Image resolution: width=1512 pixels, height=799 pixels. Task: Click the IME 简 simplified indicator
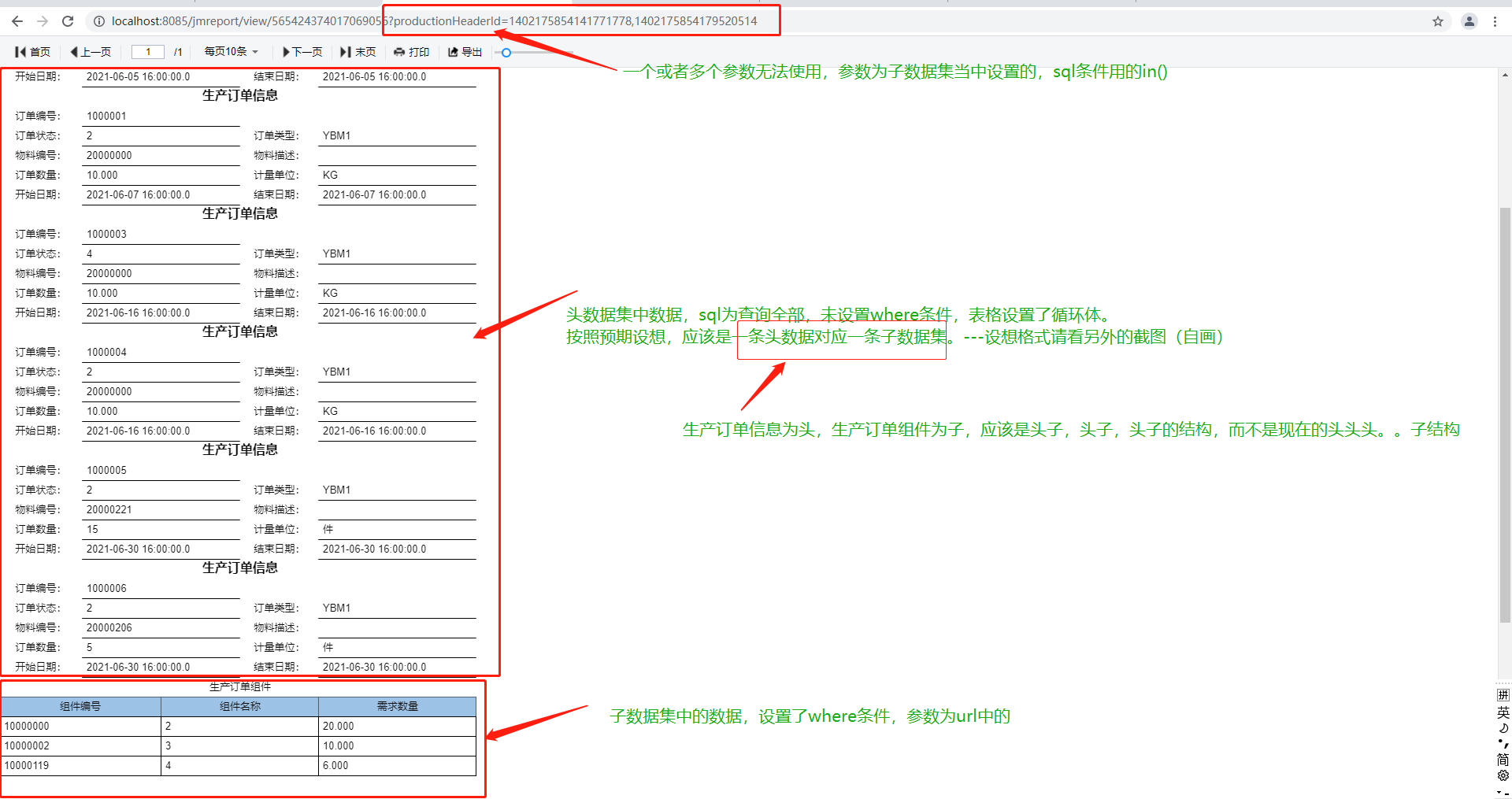[1503, 760]
